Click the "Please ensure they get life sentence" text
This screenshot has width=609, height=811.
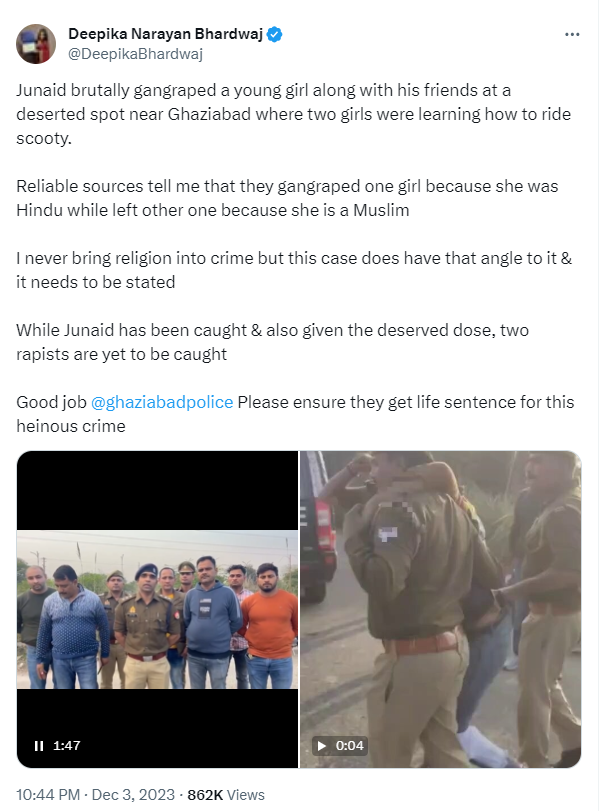pyautogui.click(x=406, y=402)
